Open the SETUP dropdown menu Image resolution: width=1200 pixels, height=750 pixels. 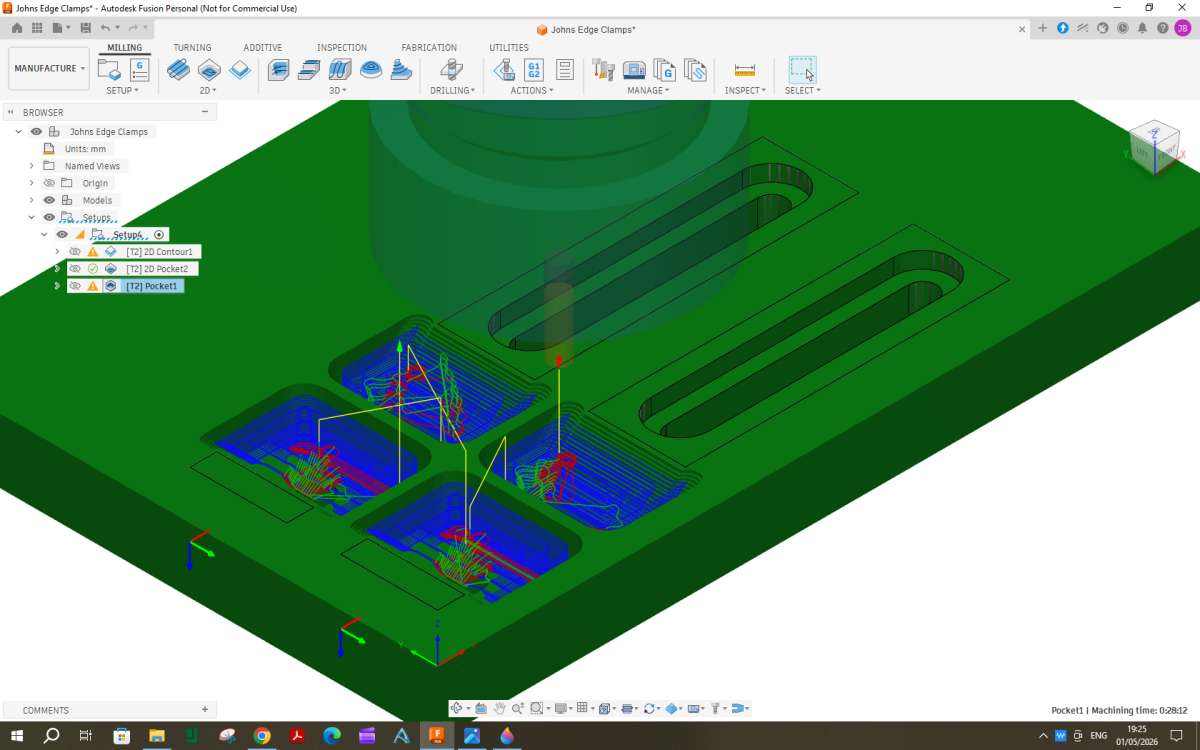click(x=123, y=90)
